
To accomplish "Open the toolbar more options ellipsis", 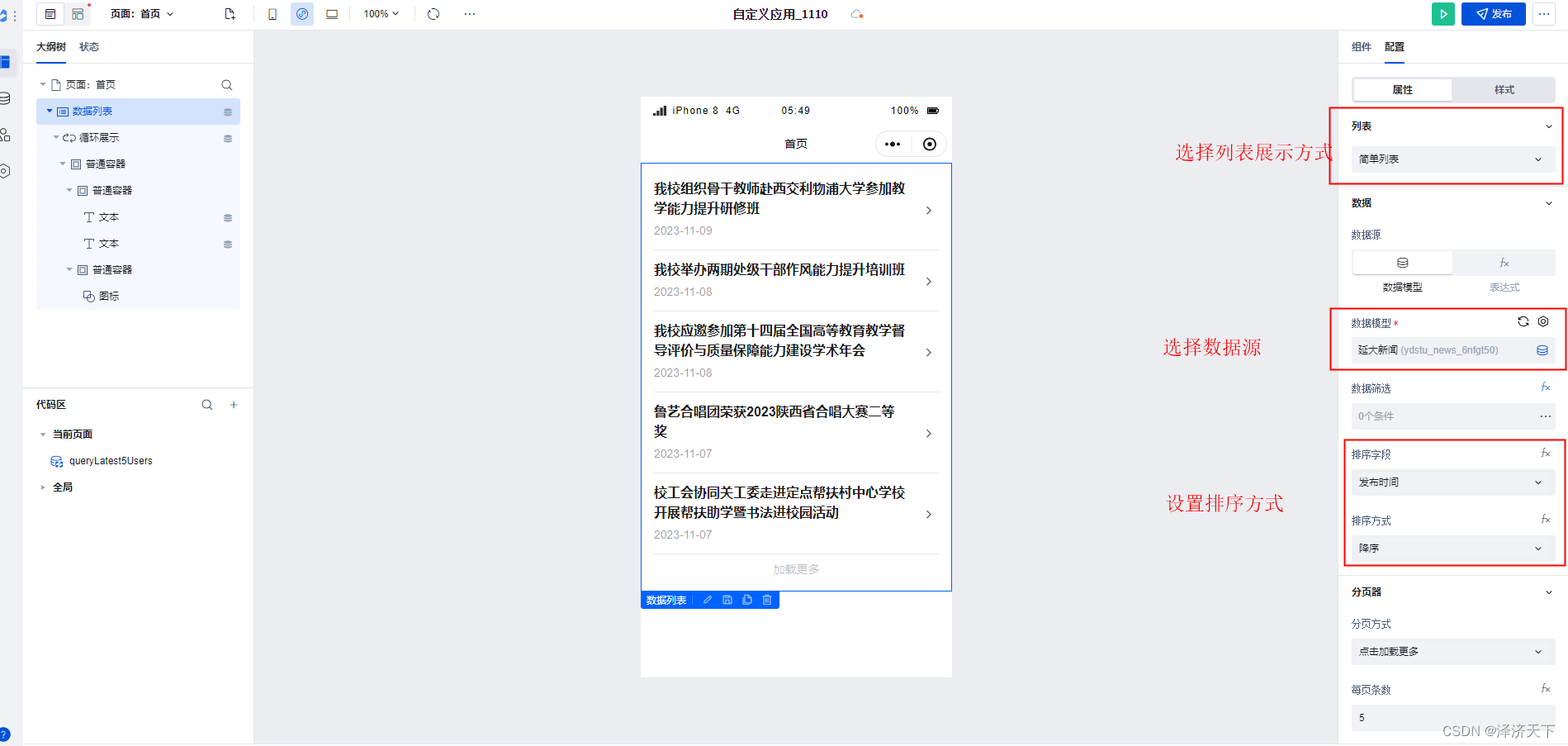I will [x=470, y=14].
